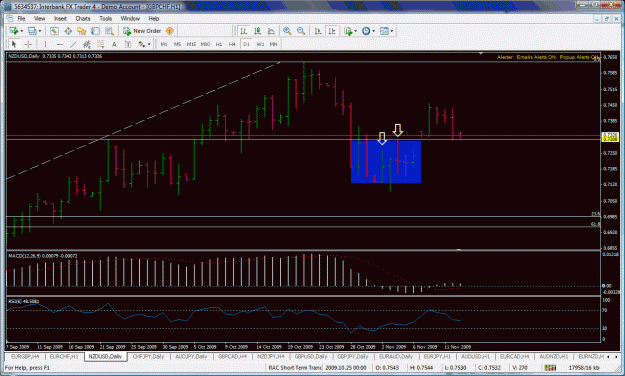Open the Profiles toolbar icon
Screen dimensions: 625x376
[x=32, y=31]
